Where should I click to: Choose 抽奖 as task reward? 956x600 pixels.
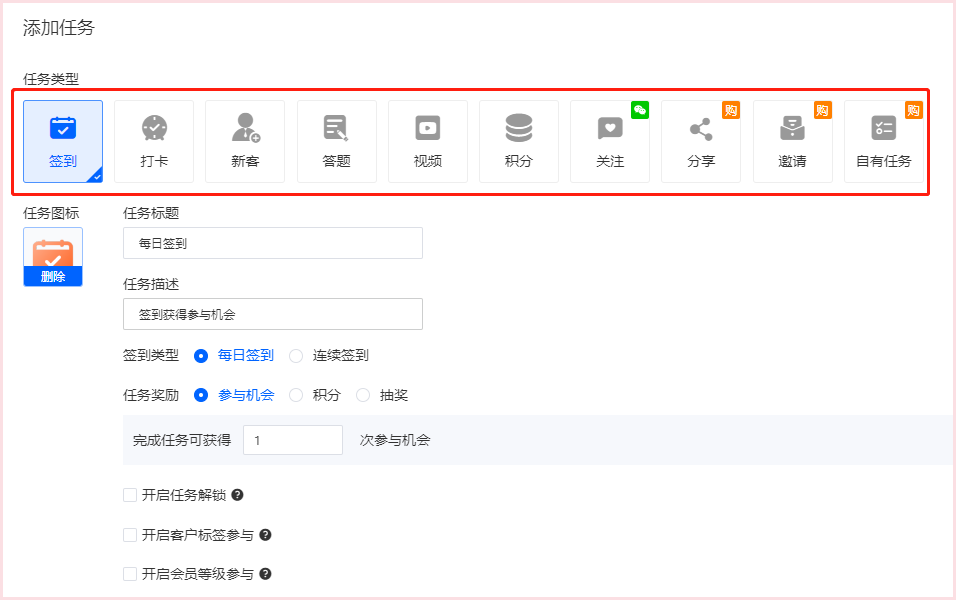[x=363, y=395]
